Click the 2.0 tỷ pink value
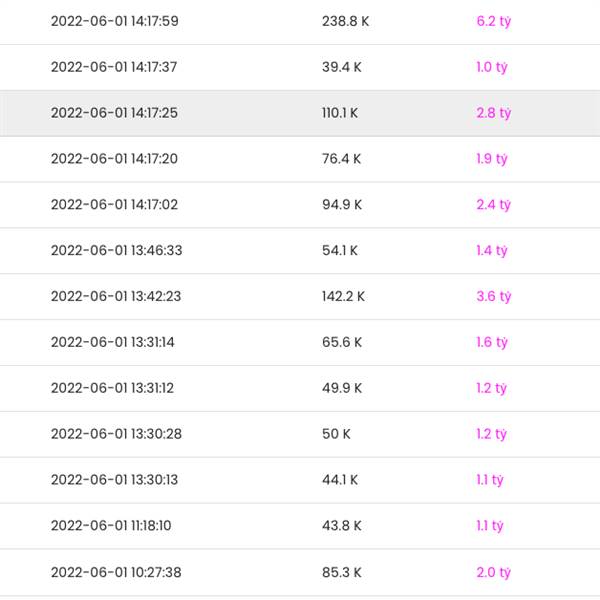 pos(493,572)
